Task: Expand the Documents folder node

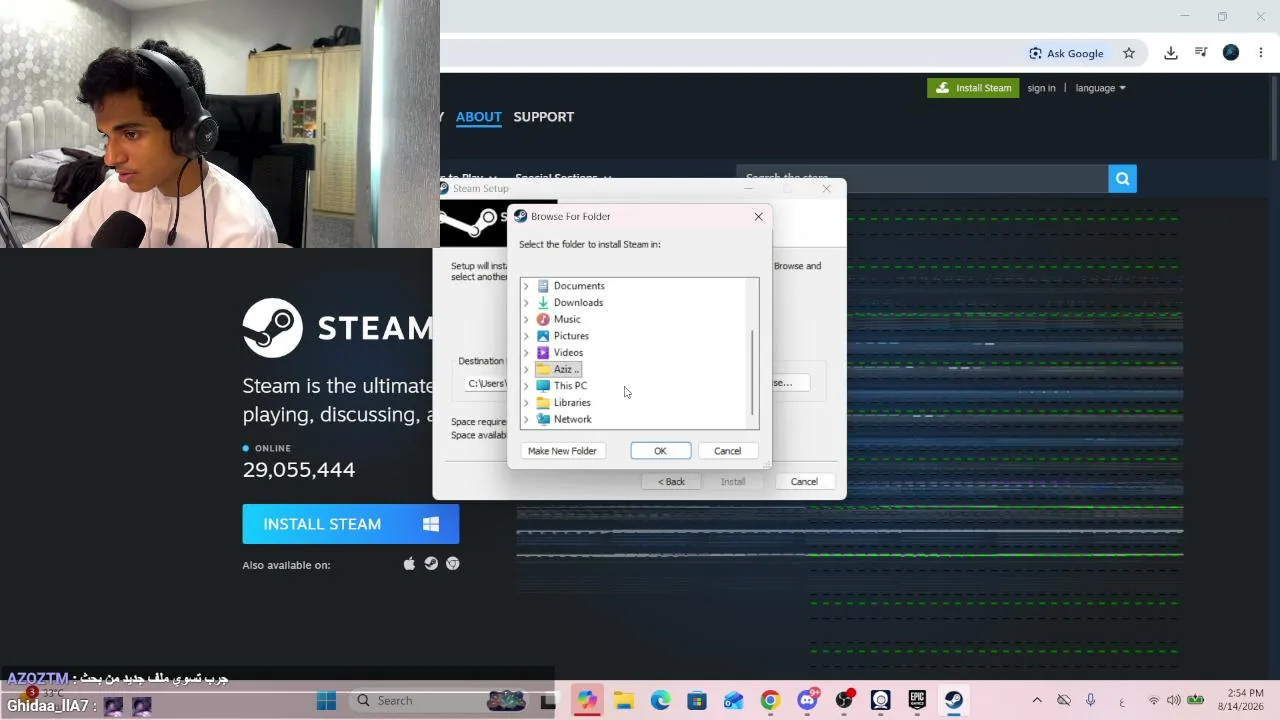Action: tap(526, 286)
